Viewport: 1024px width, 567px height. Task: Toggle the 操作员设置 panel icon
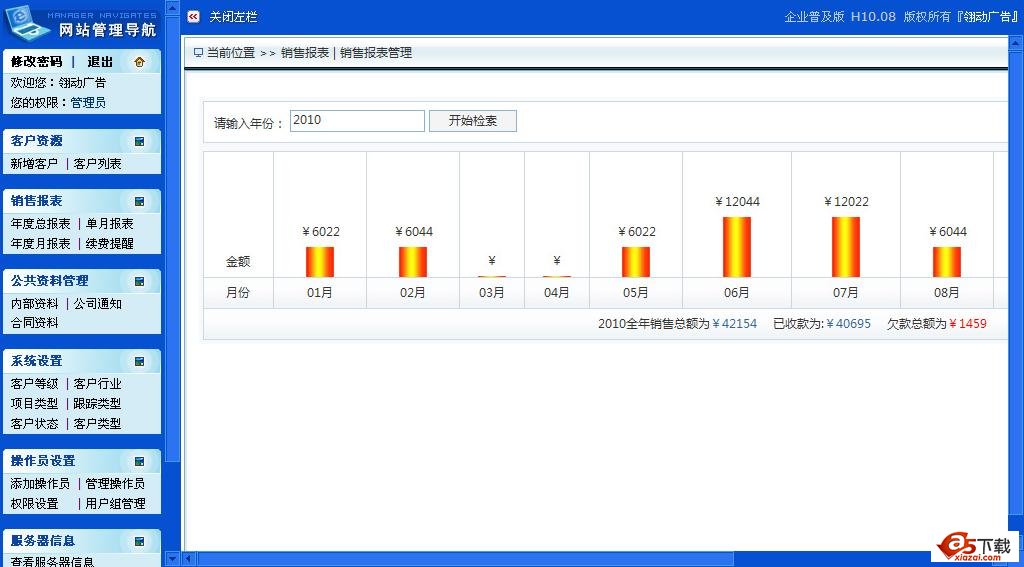139,461
